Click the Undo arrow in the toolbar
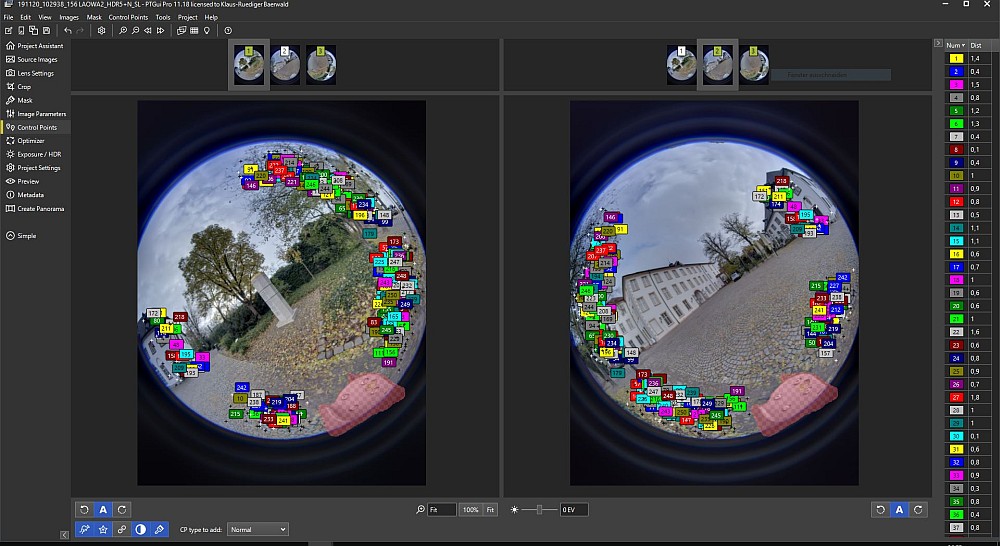1000x546 pixels. 68,31
